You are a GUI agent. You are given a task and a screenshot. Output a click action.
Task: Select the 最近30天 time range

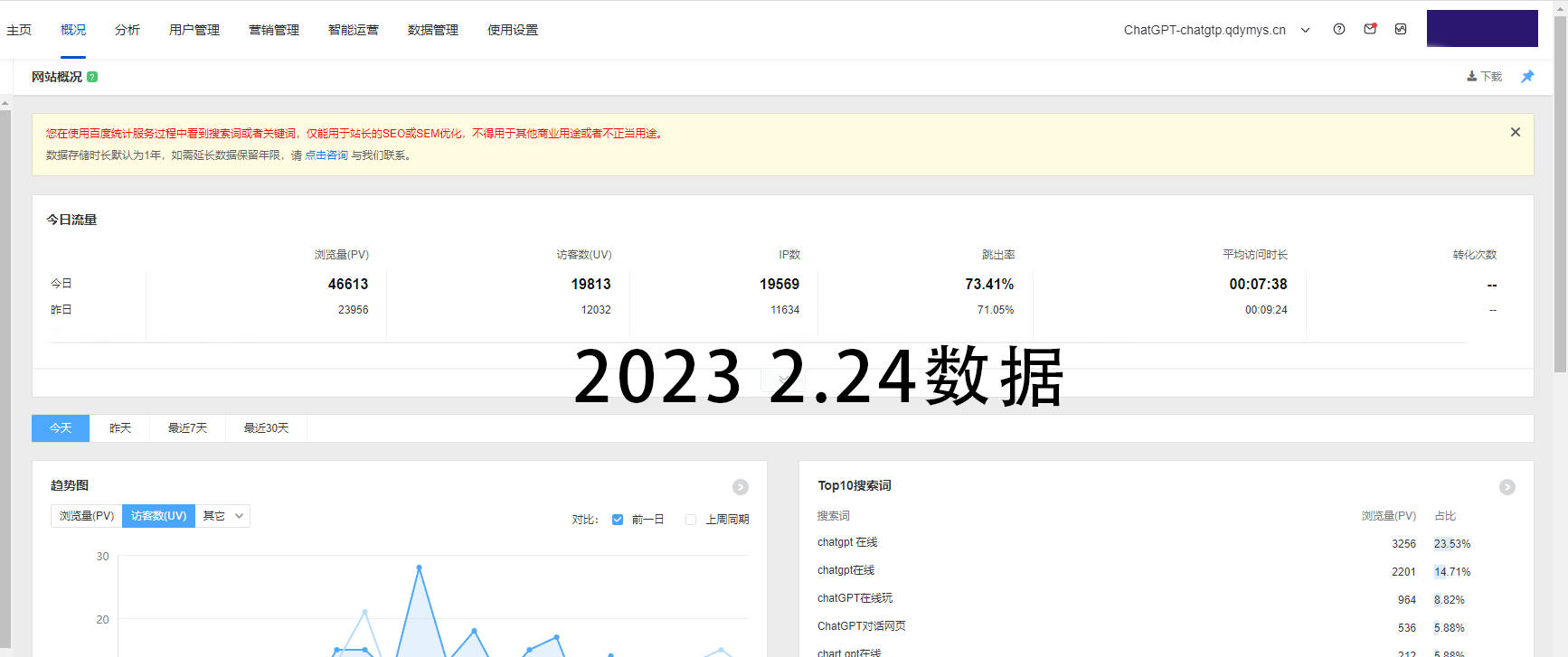tap(266, 428)
